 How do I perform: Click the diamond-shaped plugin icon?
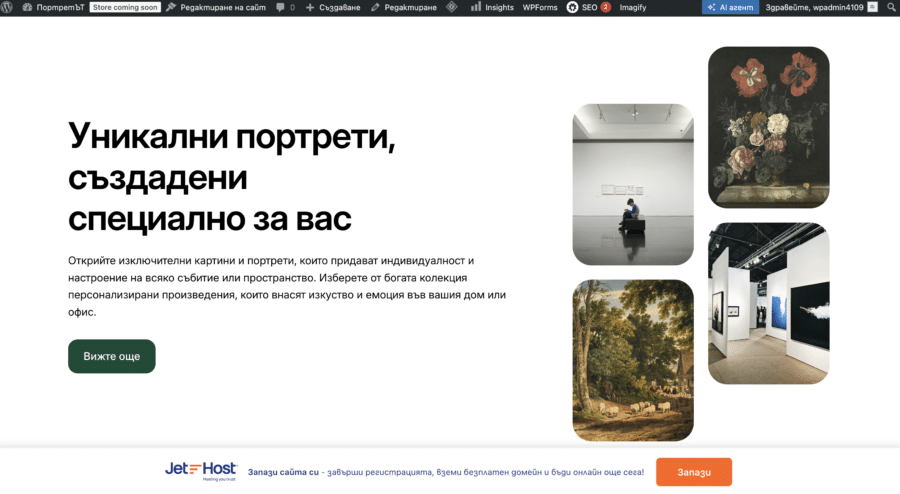452,7
